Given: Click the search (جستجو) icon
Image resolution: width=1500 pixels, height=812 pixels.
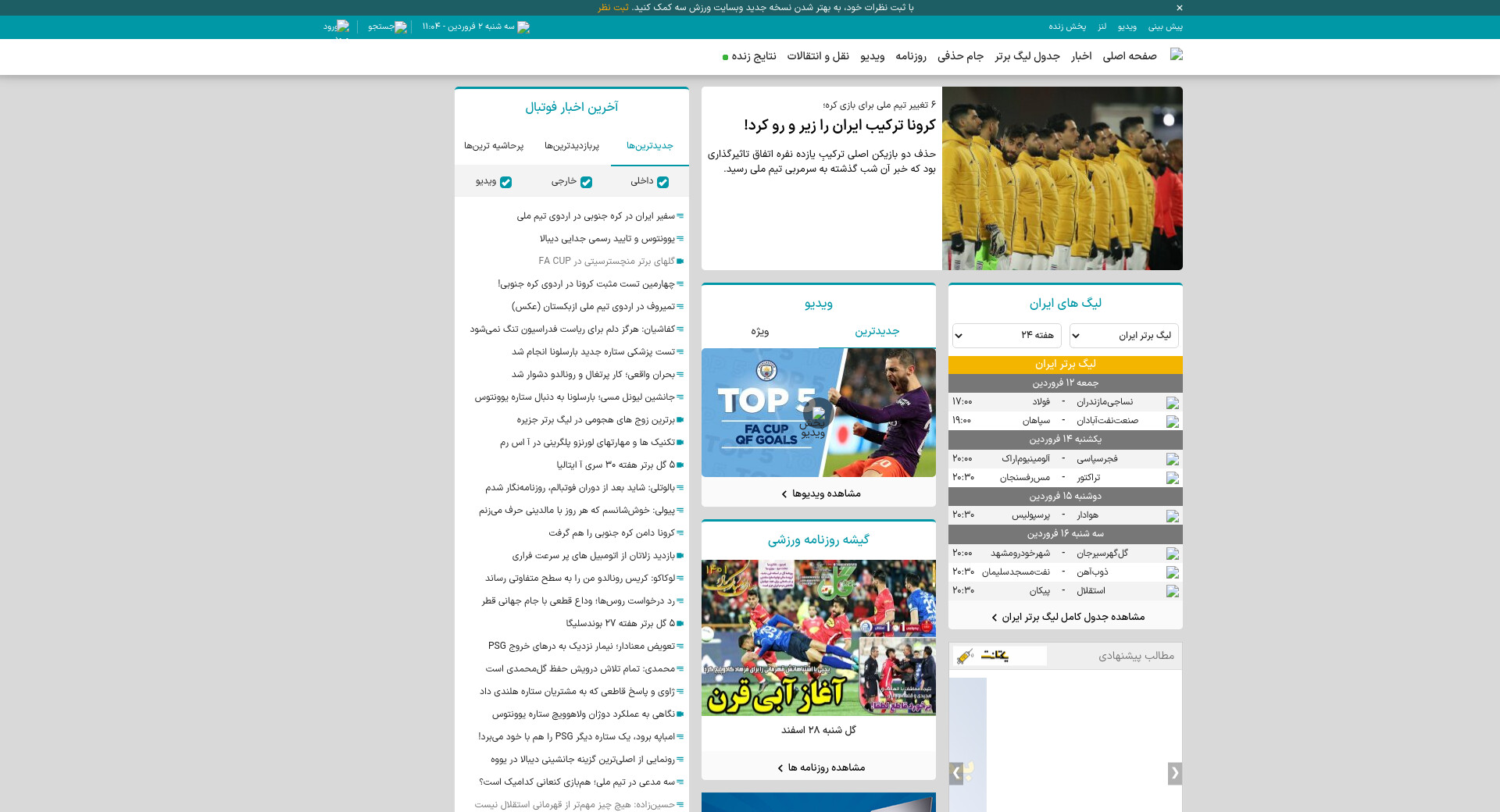Looking at the screenshot, I should tap(400, 27).
